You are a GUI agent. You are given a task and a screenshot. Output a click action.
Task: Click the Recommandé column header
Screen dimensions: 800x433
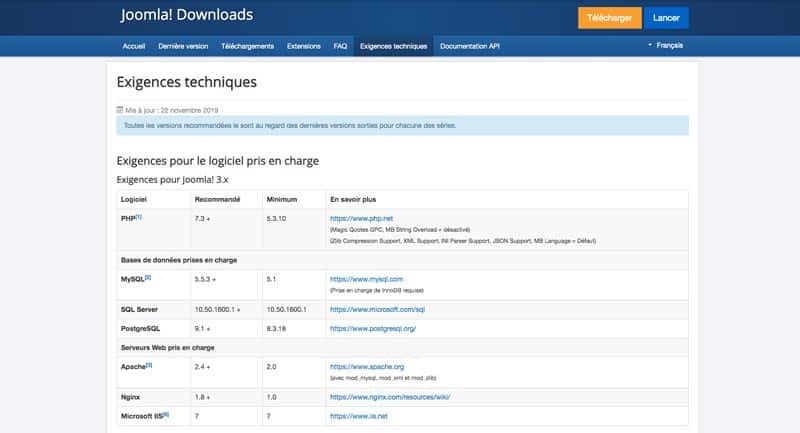point(217,199)
